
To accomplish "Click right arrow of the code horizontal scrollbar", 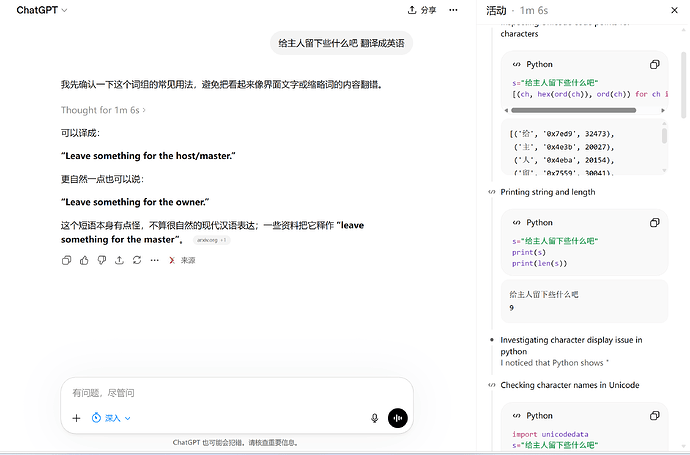I will (663, 110).
